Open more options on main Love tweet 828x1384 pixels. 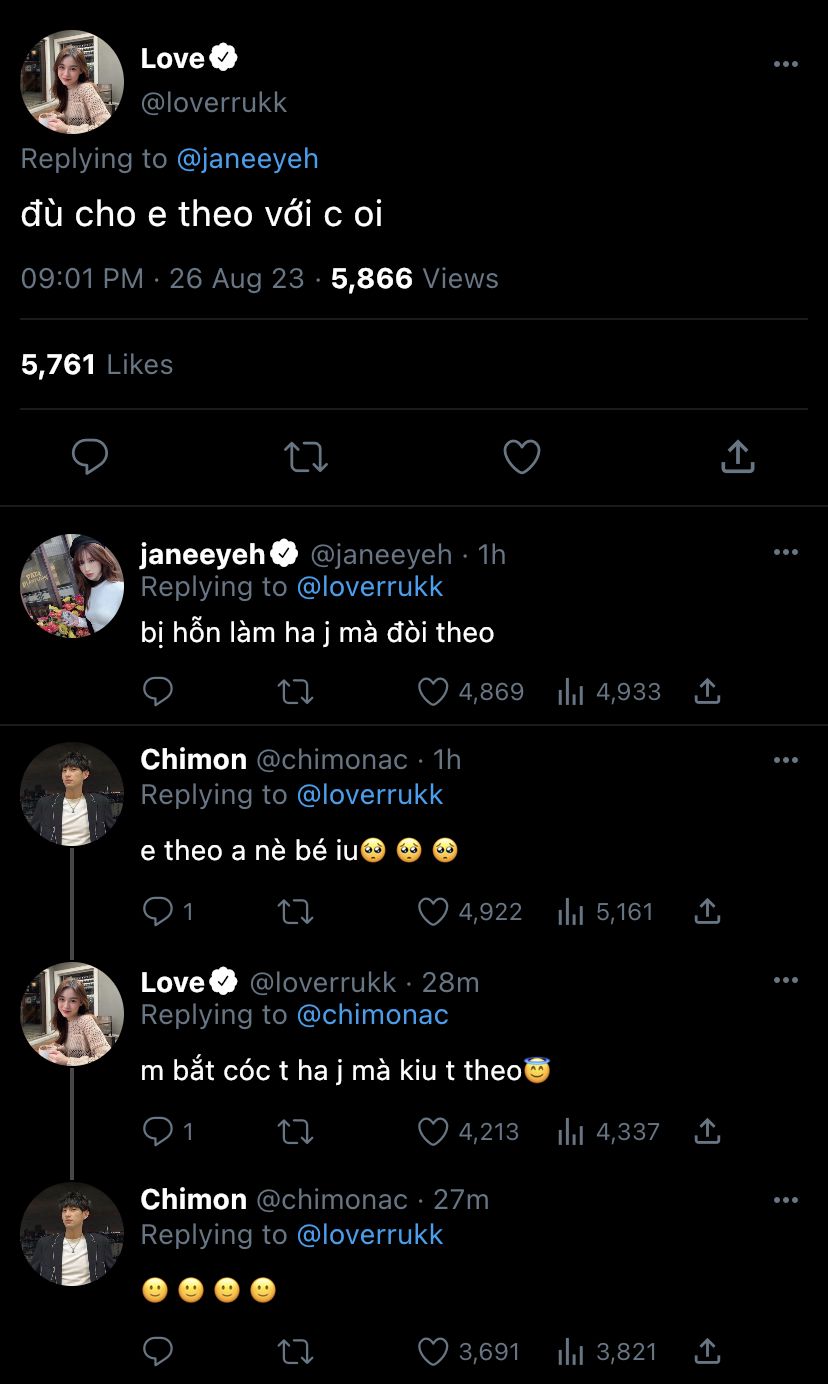click(x=786, y=64)
